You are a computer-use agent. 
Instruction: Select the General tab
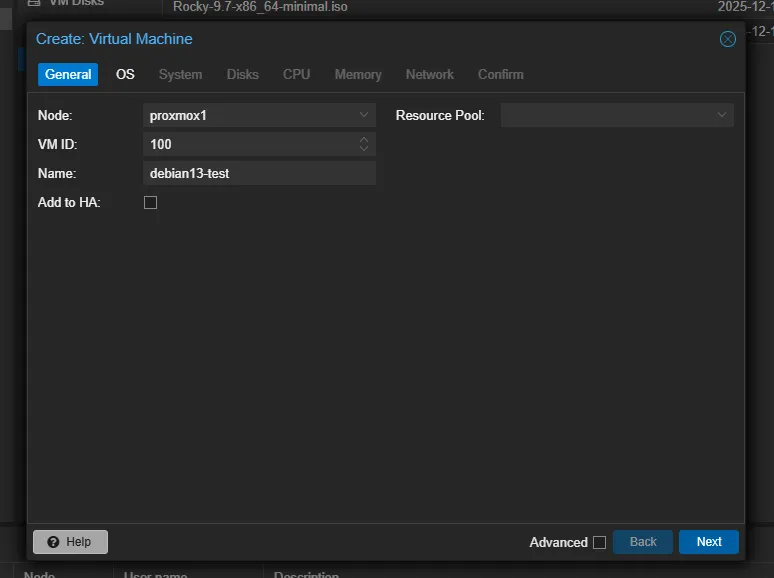point(68,74)
